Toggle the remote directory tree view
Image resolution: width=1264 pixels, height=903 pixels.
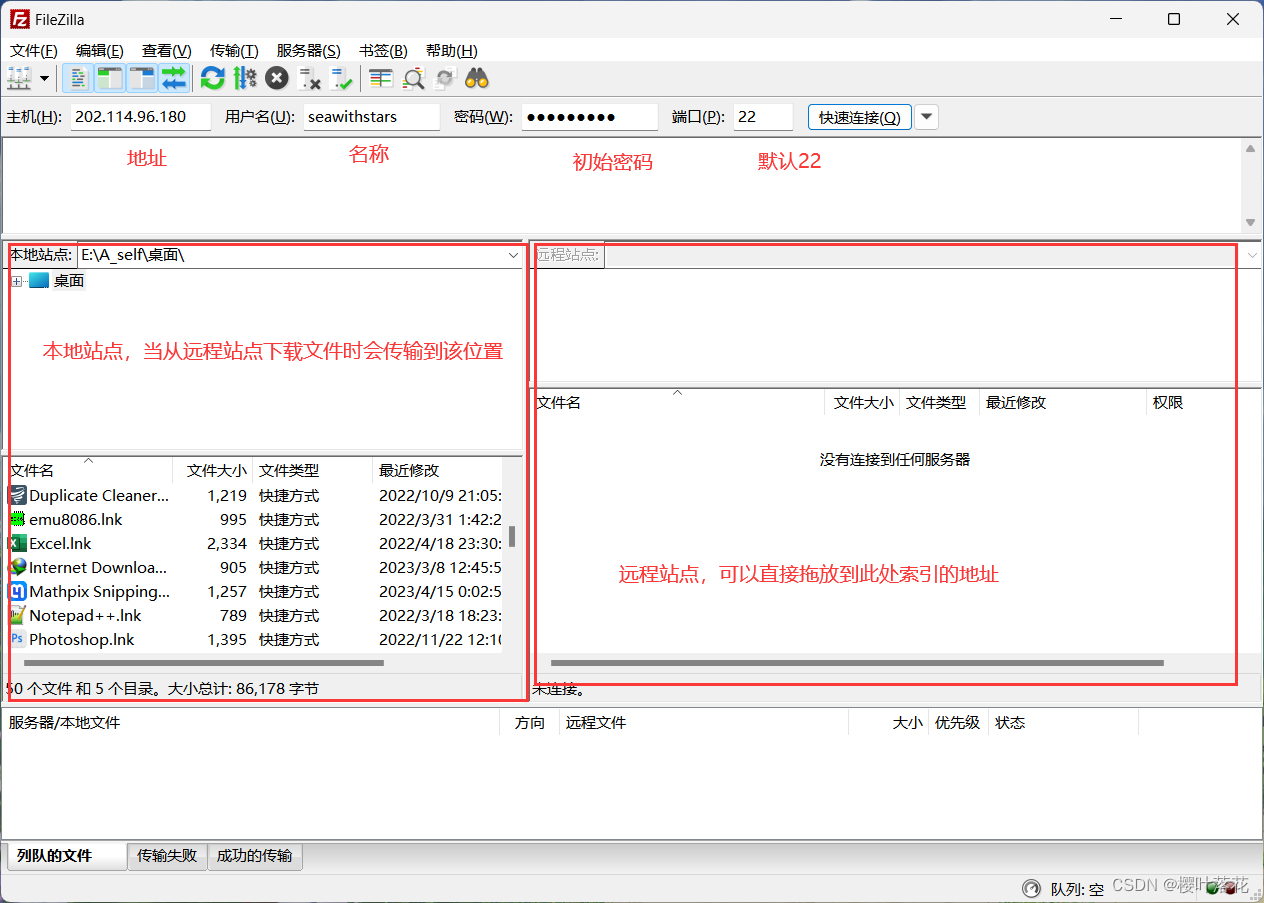tap(142, 78)
